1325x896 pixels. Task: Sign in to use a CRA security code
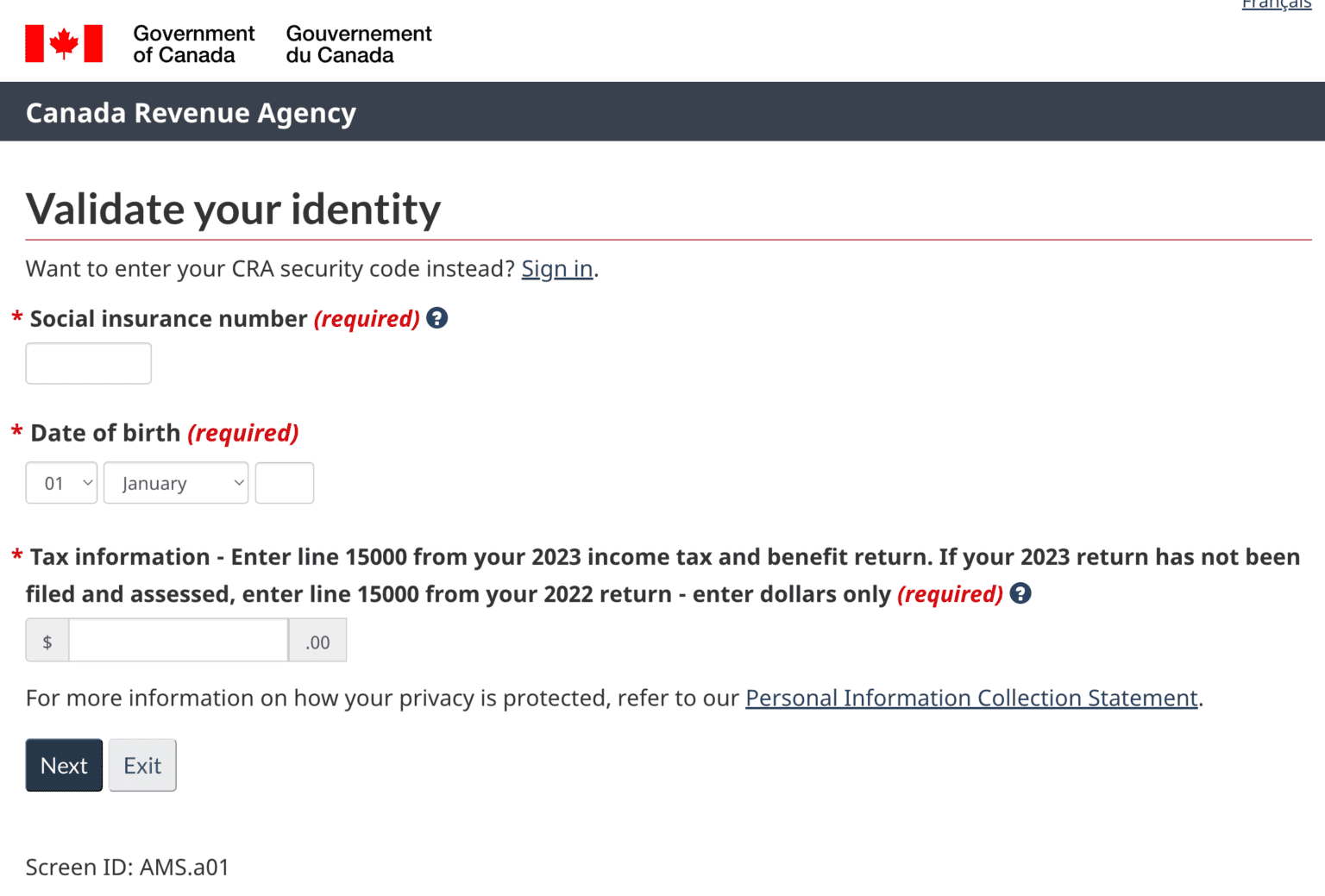(556, 268)
